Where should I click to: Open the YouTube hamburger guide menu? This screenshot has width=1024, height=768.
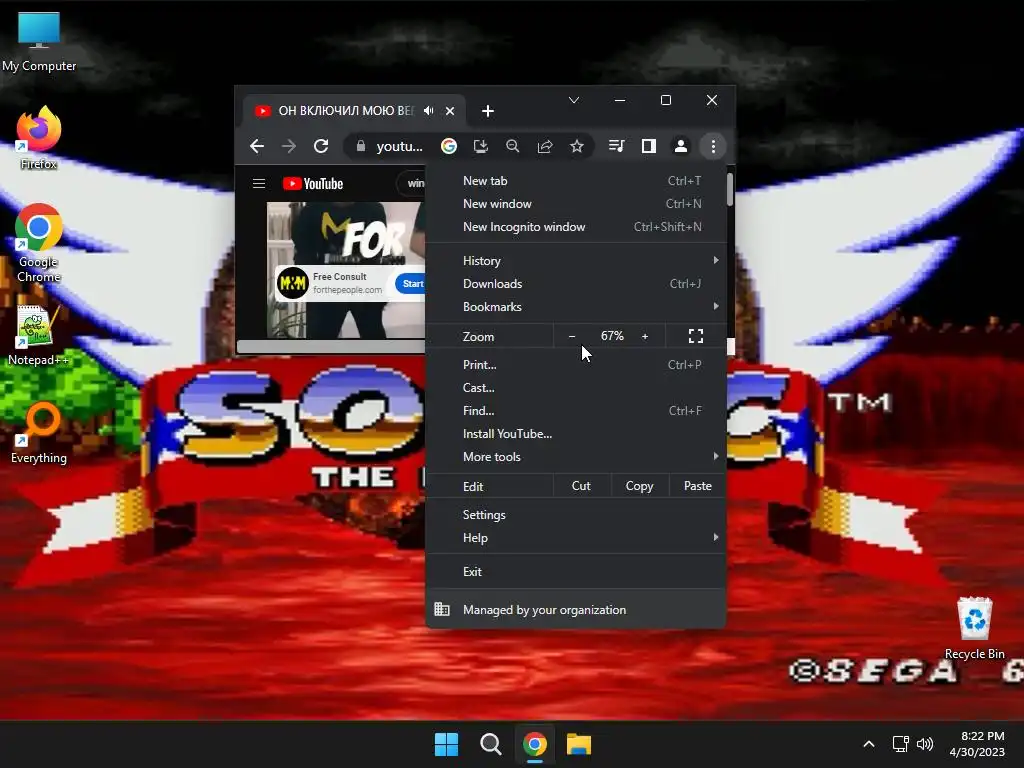coord(259,184)
